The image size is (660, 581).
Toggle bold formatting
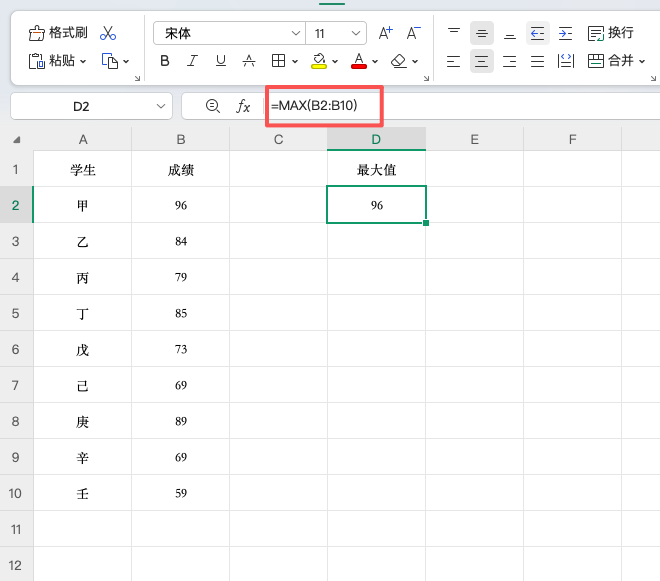click(x=165, y=61)
